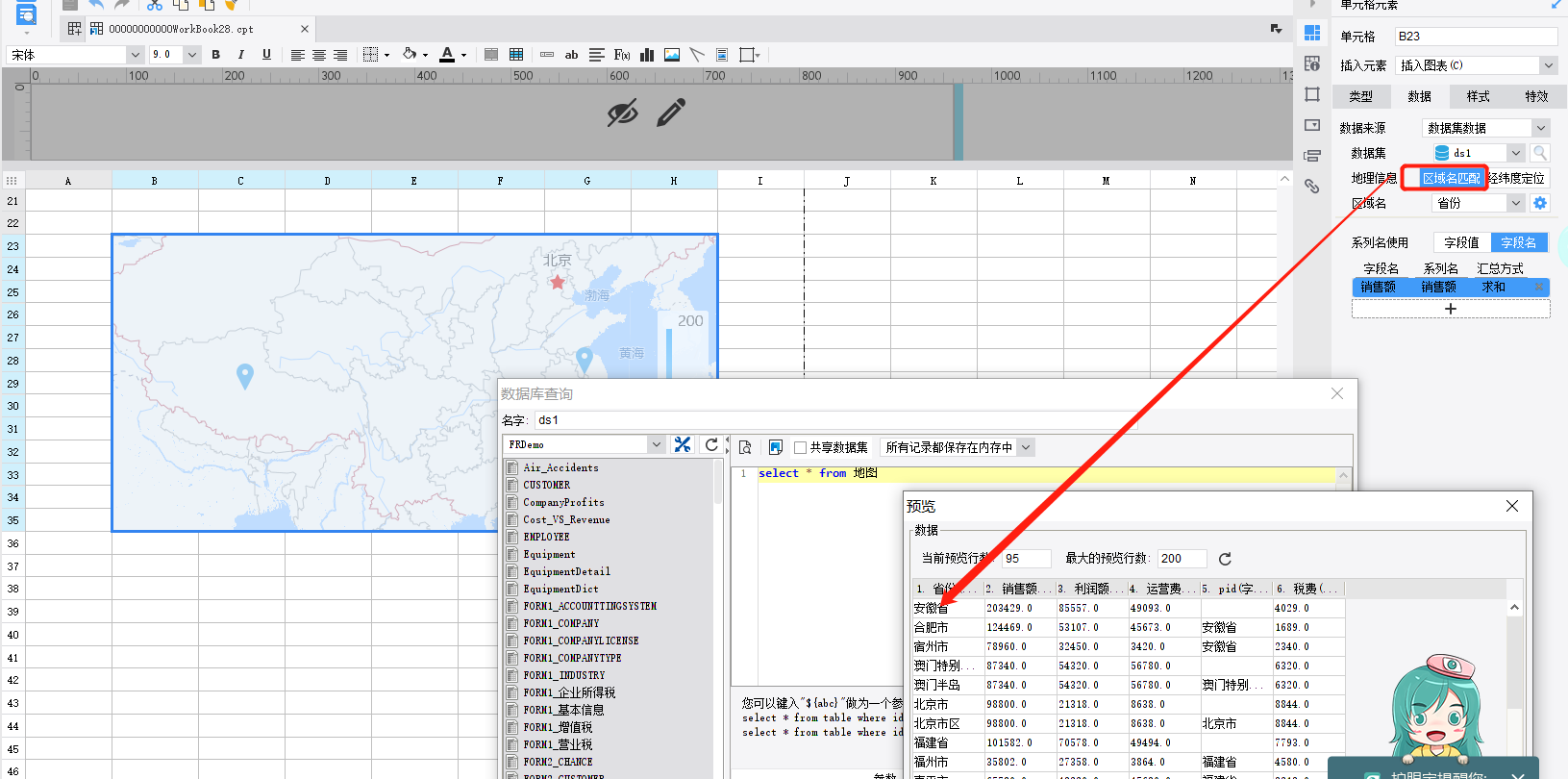
Task: Insert sub-report icon in toolbar
Action: (722, 55)
